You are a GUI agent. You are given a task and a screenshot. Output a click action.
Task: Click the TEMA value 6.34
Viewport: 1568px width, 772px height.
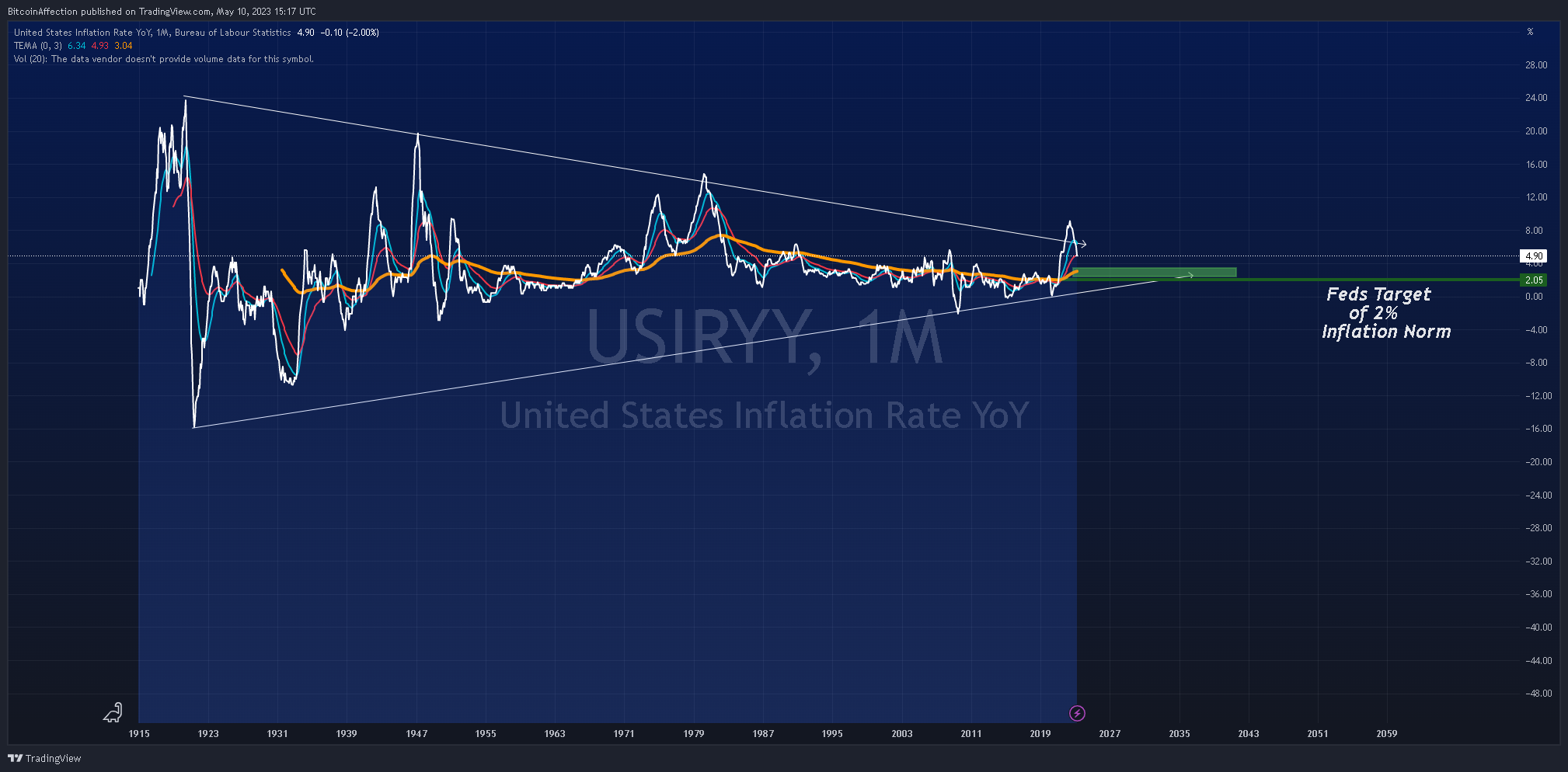(x=77, y=46)
